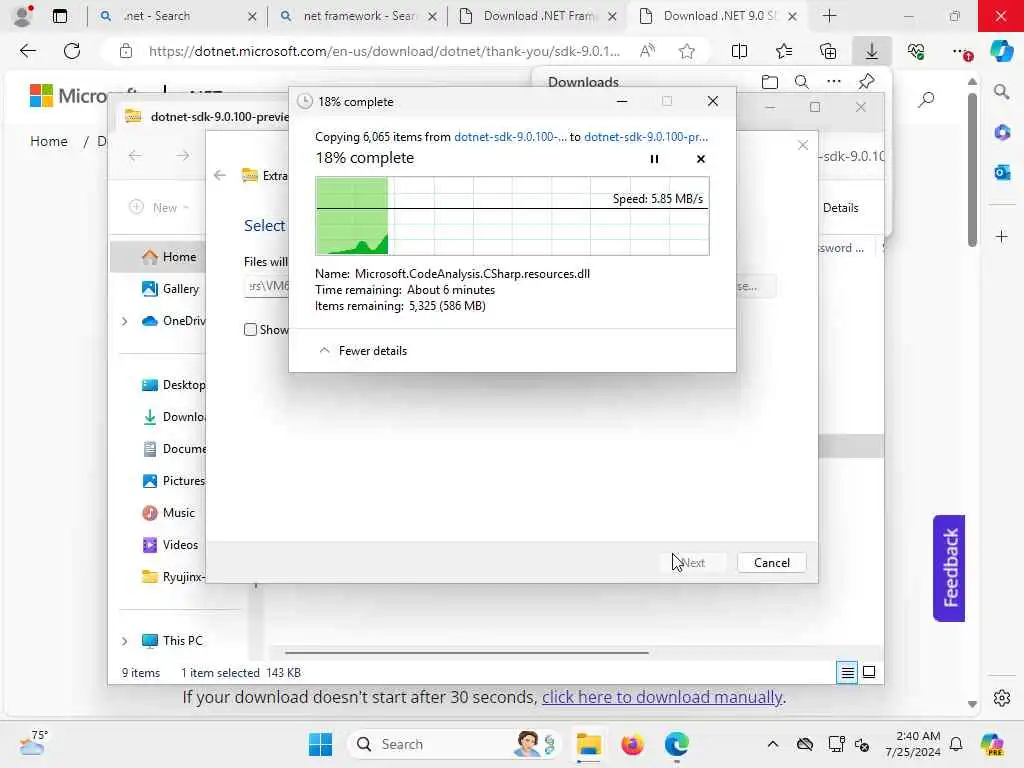The width and height of the screenshot is (1024, 768).
Task: Open Outlook in Edge sidebar
Action: tap(1002, 172)
